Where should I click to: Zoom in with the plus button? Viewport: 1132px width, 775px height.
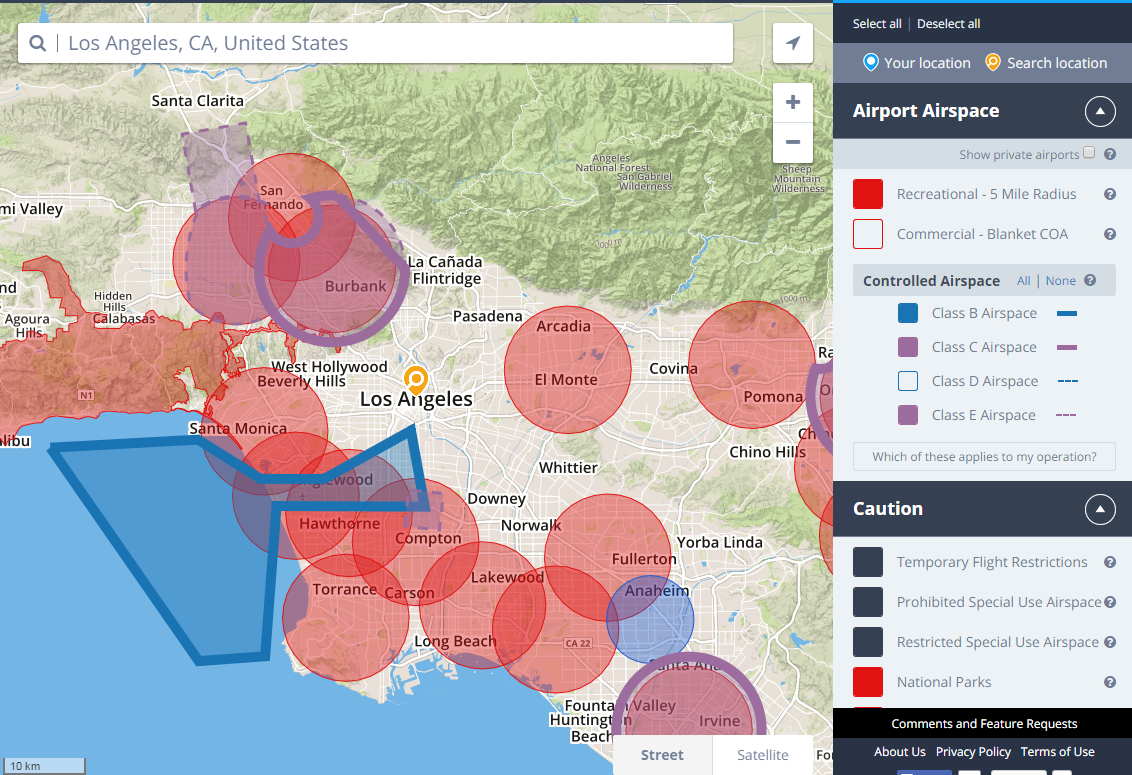click(793, 102)
